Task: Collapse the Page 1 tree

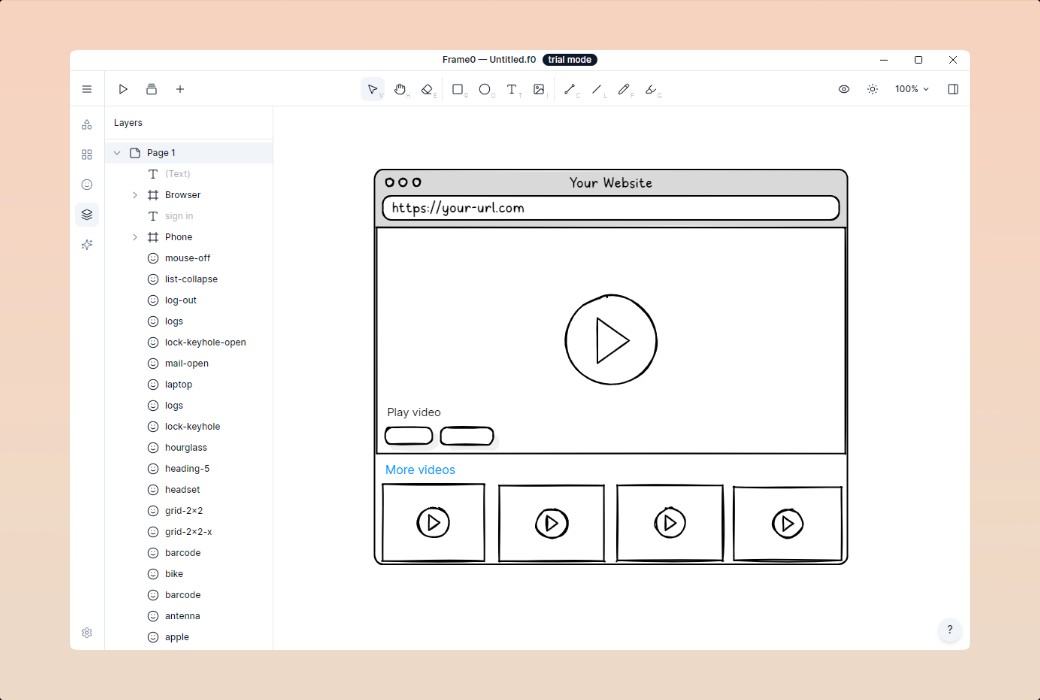Action: click(117, 153)
